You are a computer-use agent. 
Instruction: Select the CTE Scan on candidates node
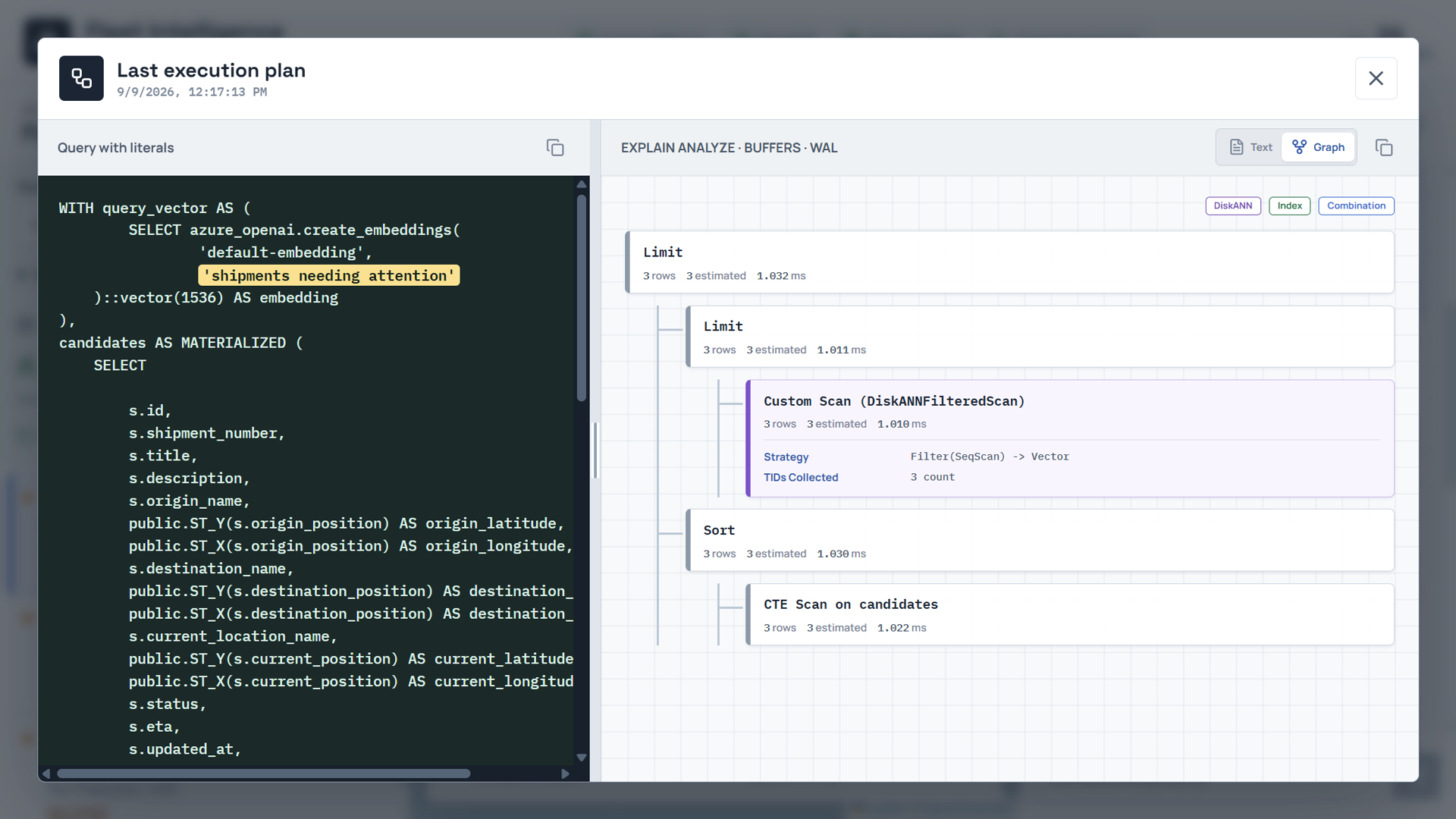[1070, 614]
